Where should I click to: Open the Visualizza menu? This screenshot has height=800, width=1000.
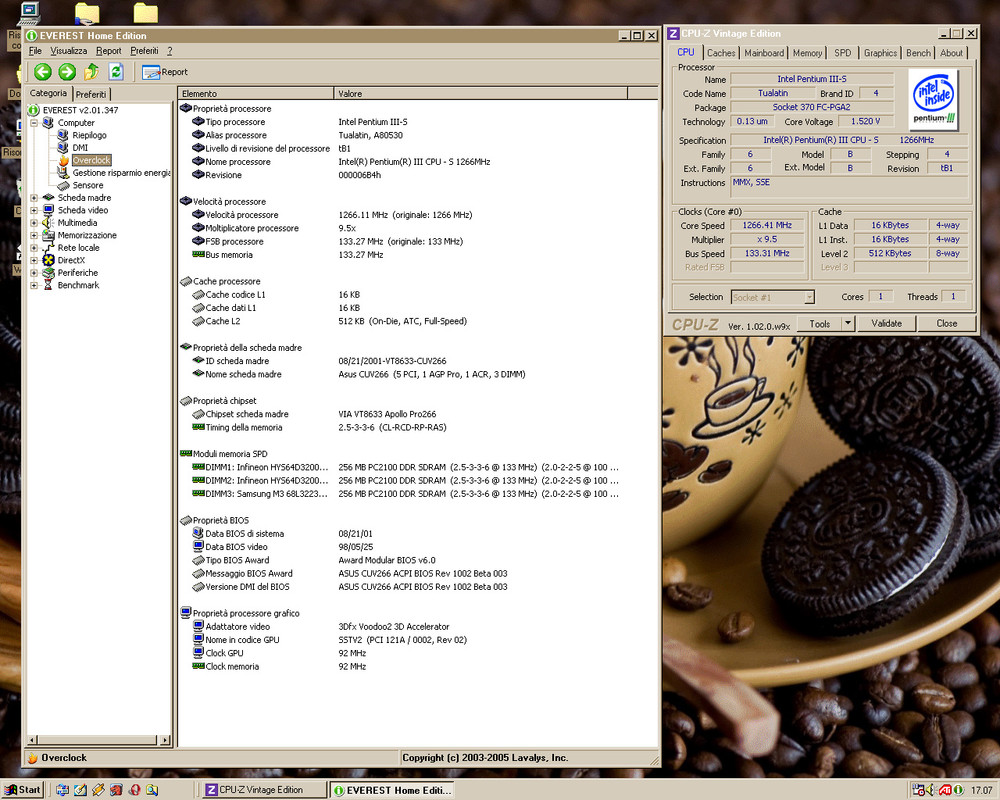[68, 51]
